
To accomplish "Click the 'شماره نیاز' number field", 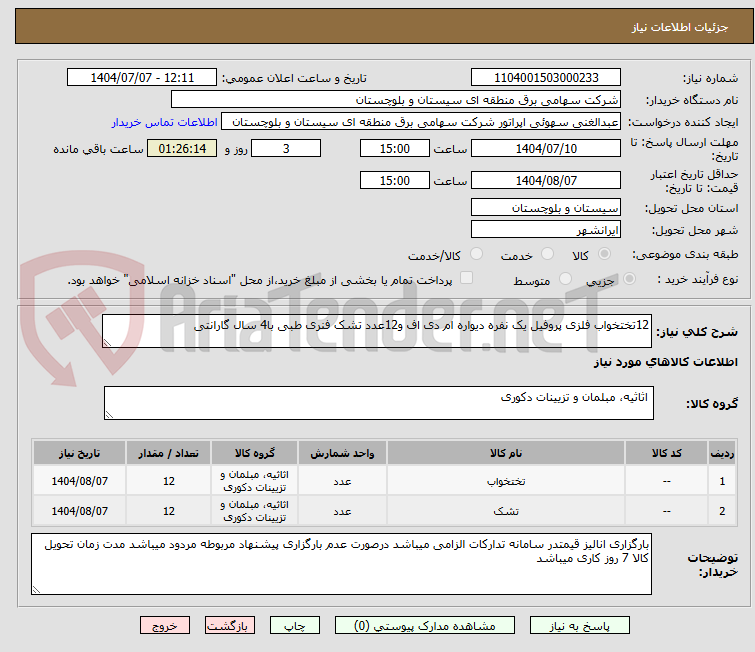I will [x=545, y=78].
